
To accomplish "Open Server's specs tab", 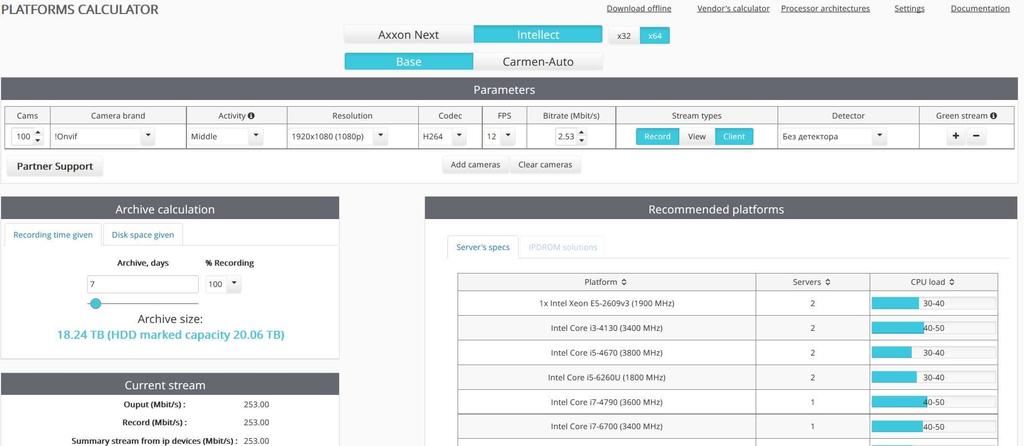I will point(483,247).
